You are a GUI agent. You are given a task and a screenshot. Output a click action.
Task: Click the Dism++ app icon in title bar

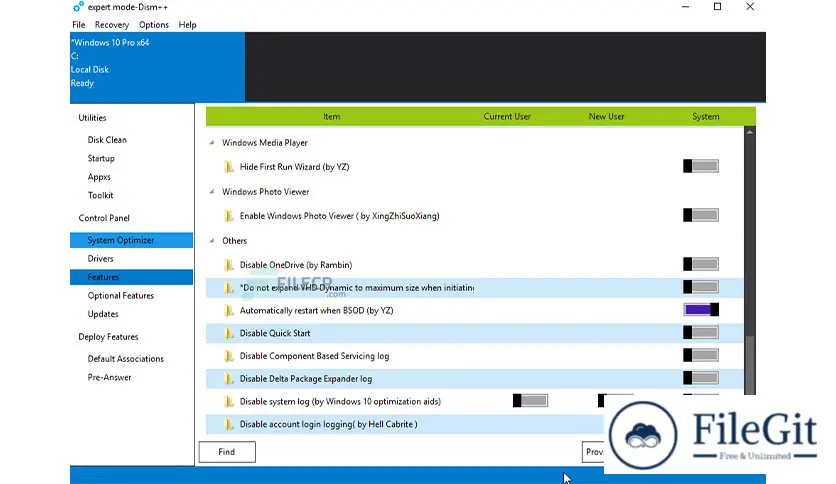point(78,7)
